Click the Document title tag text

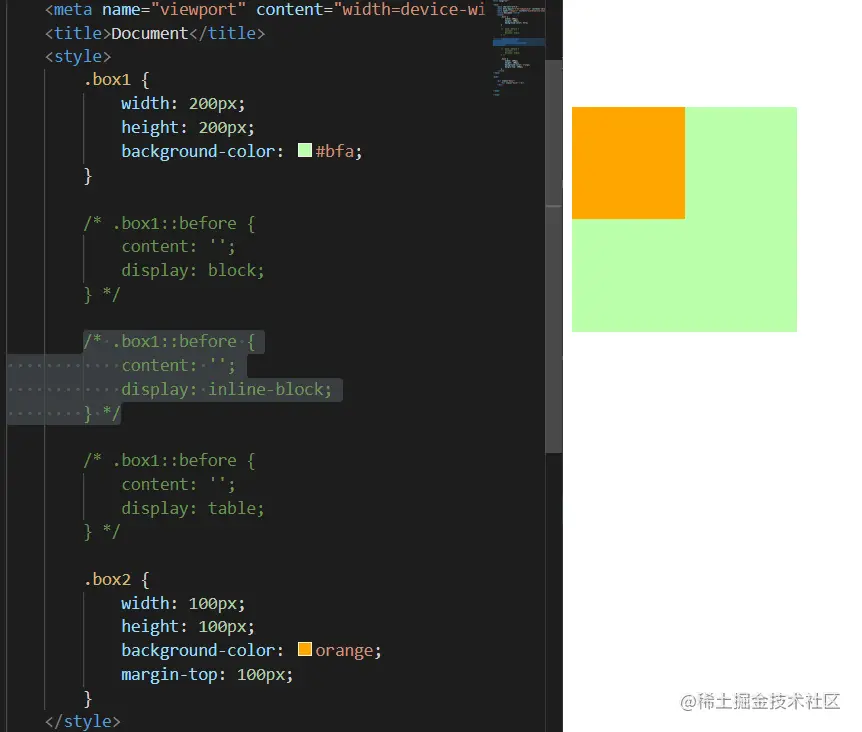coord(149,32)
